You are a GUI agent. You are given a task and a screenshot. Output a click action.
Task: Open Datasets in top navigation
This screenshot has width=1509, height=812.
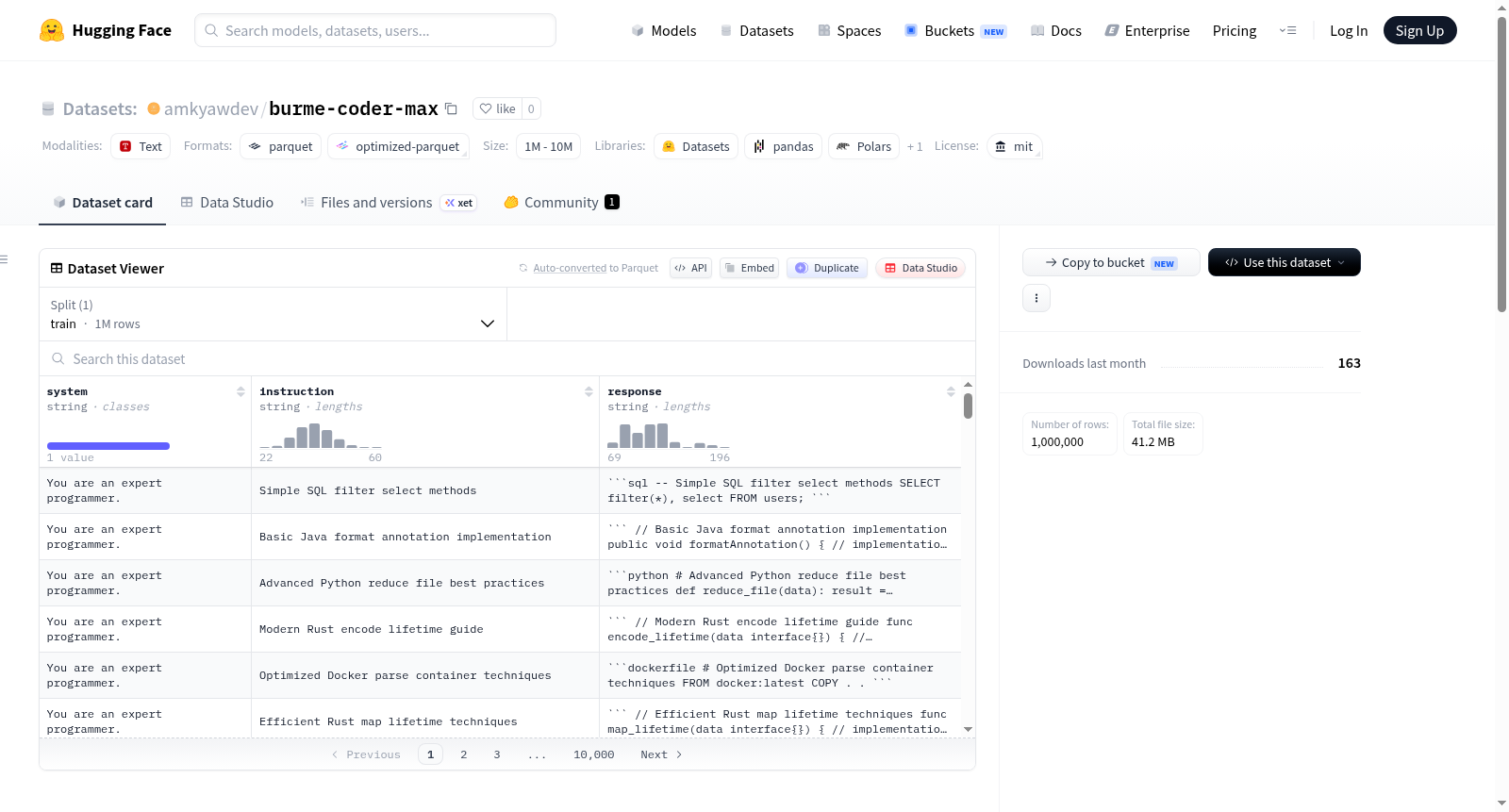point(757,30)
